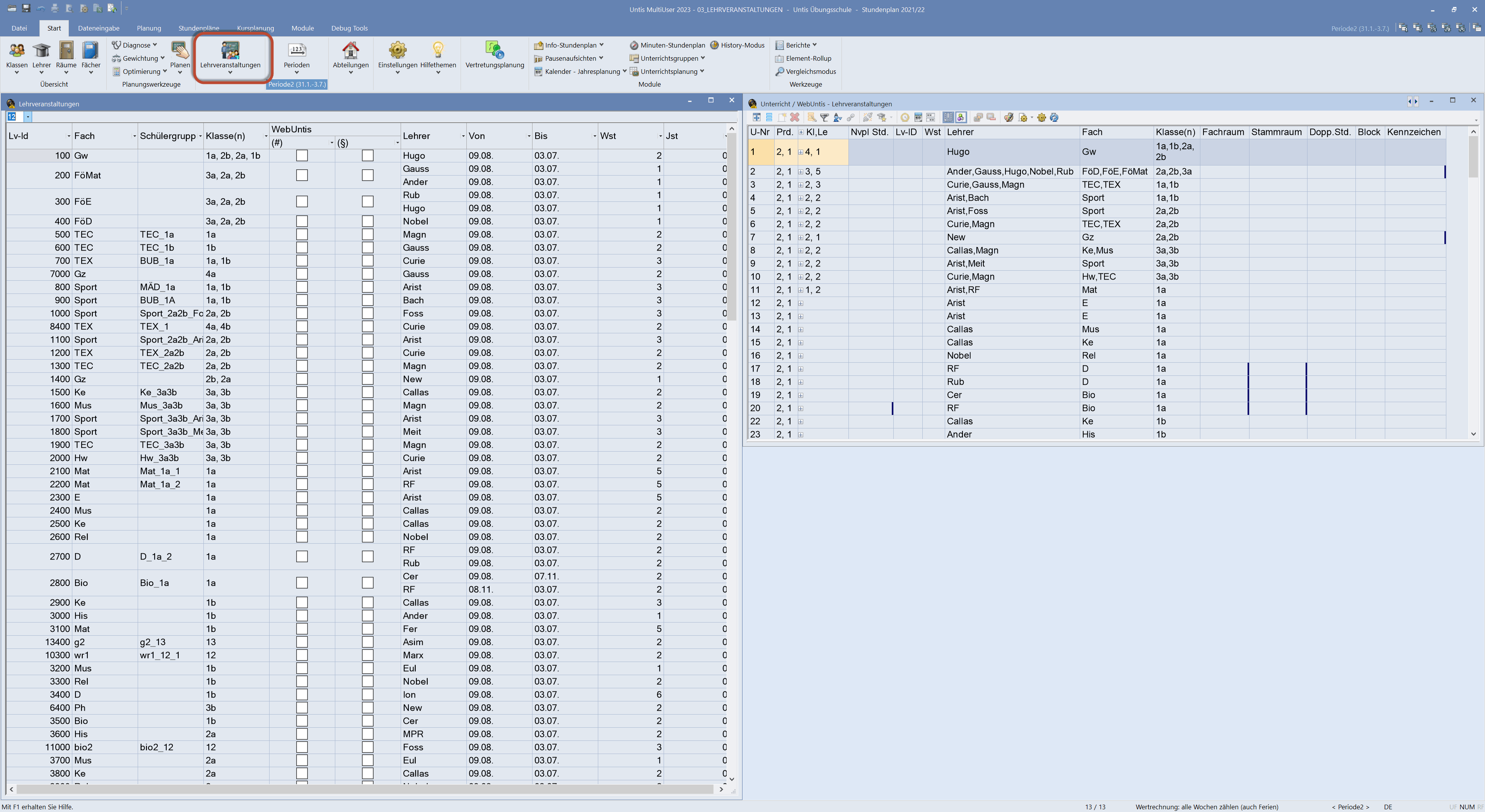Click Pausenaufsichten button

pyautogui.click(x=569, y=58)
